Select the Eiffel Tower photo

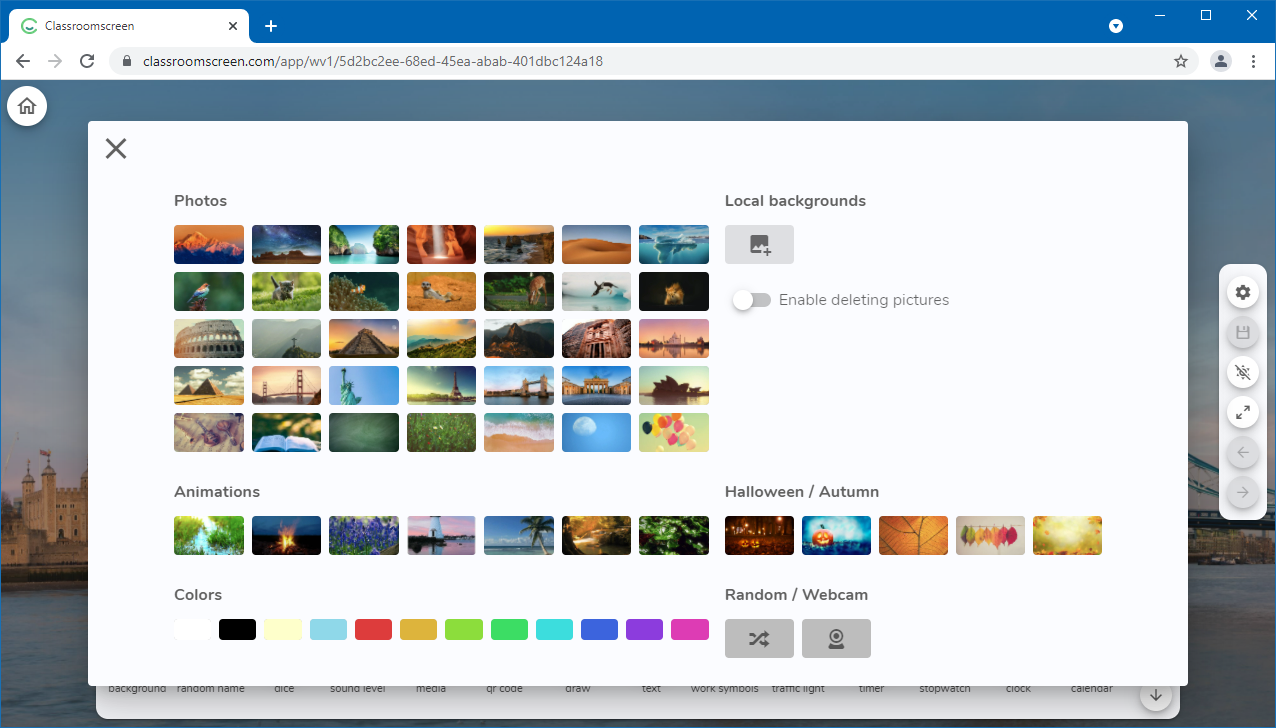[x=441, y=386]
